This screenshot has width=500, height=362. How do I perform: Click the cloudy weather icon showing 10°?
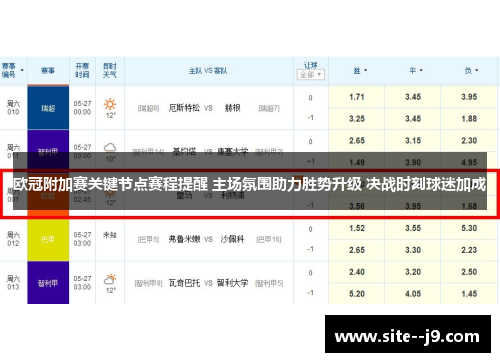[x=110, y=147]
